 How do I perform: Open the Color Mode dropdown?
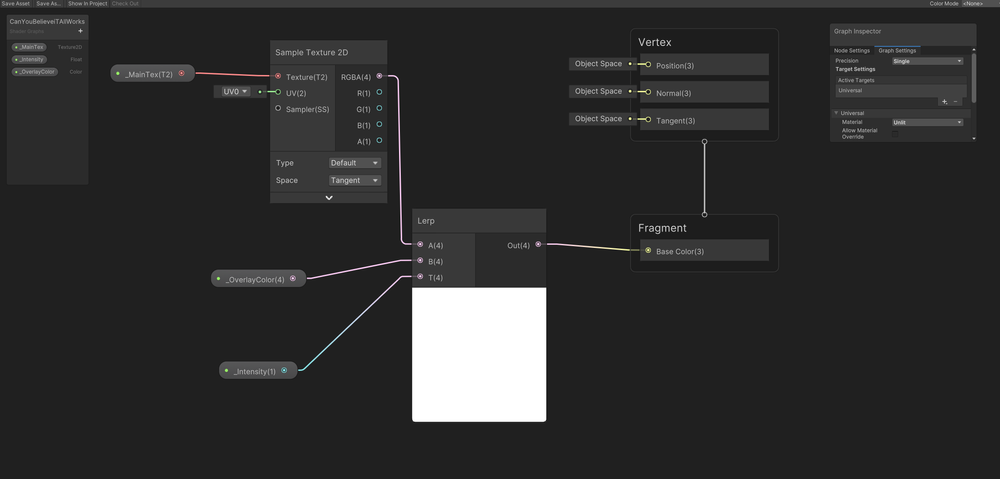[x=981, y=3]
